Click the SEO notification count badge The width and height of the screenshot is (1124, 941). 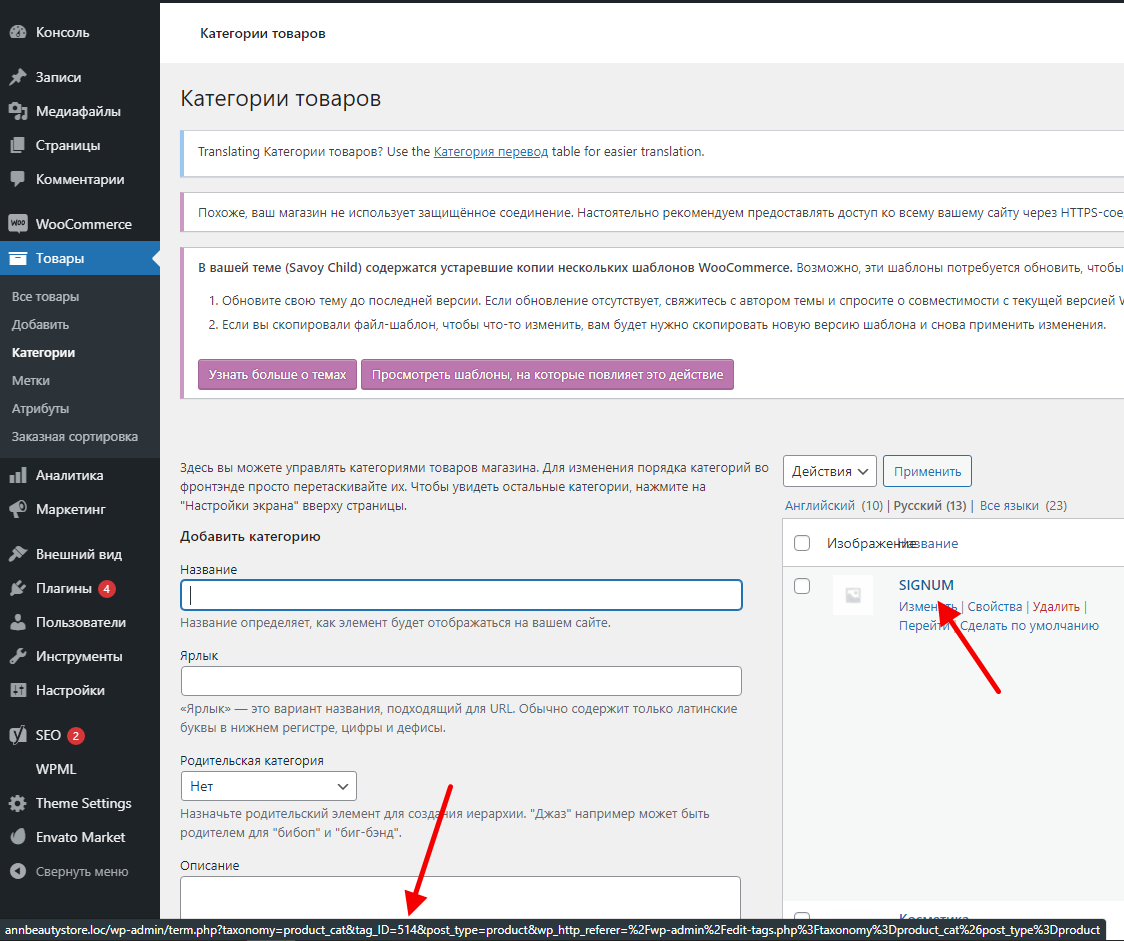[x=76, y=736]
